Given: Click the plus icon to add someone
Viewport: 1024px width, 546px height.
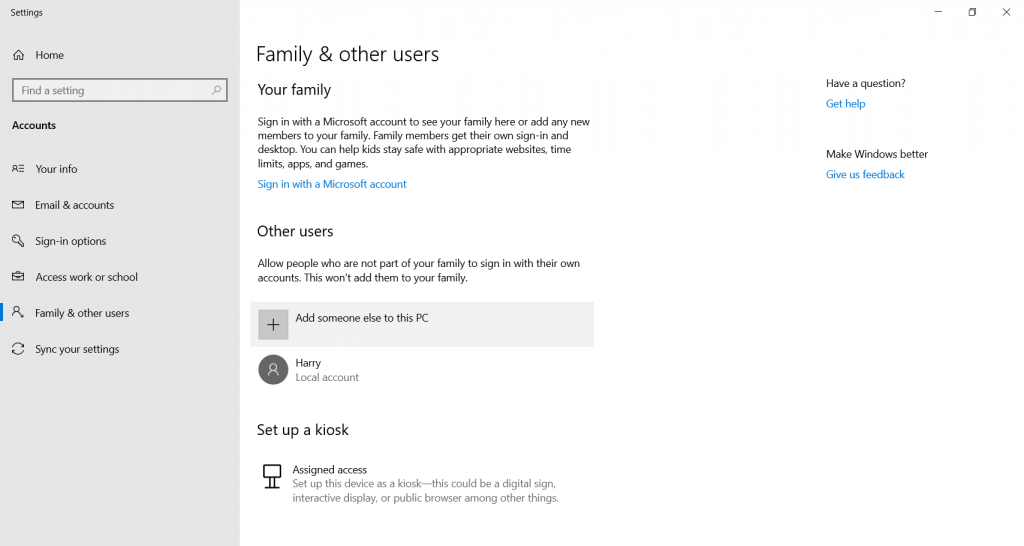Looking at the screenshot, I should (x=273, y=325).
